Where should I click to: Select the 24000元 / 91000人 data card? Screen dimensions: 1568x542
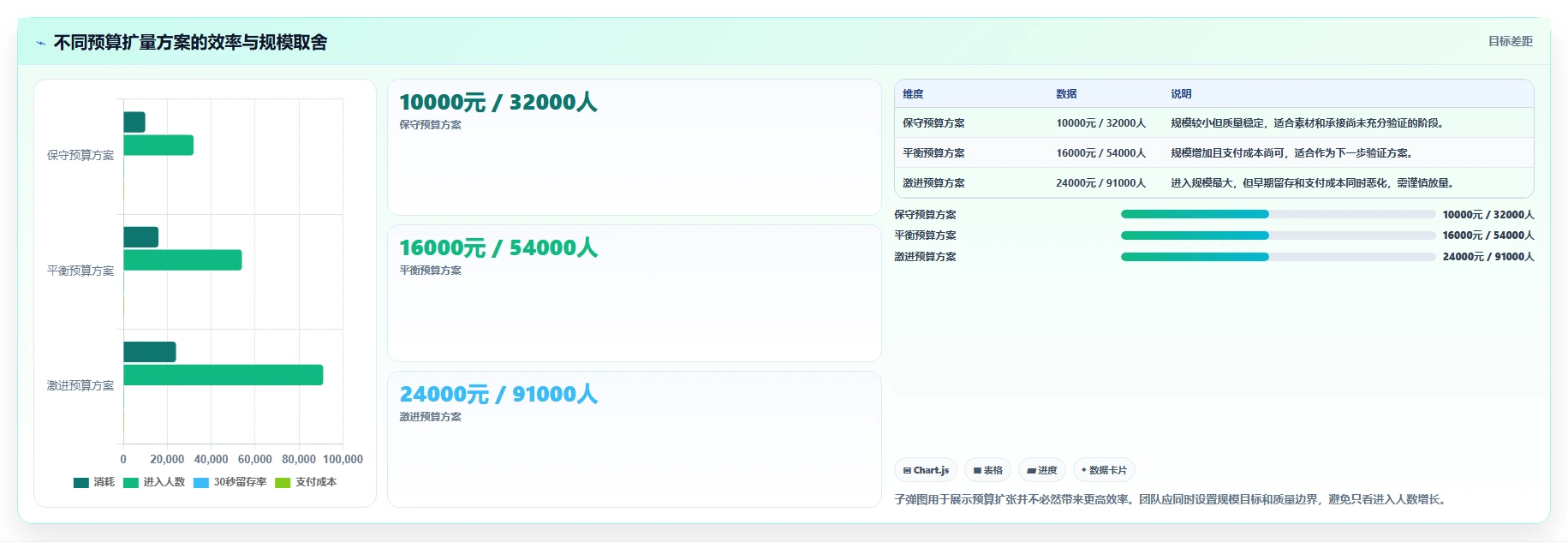click(x=634, y=439)
